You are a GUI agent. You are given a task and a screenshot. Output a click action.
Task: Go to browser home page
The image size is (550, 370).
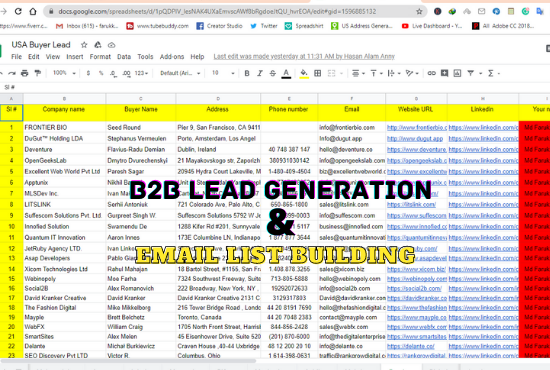click(33, 12)
